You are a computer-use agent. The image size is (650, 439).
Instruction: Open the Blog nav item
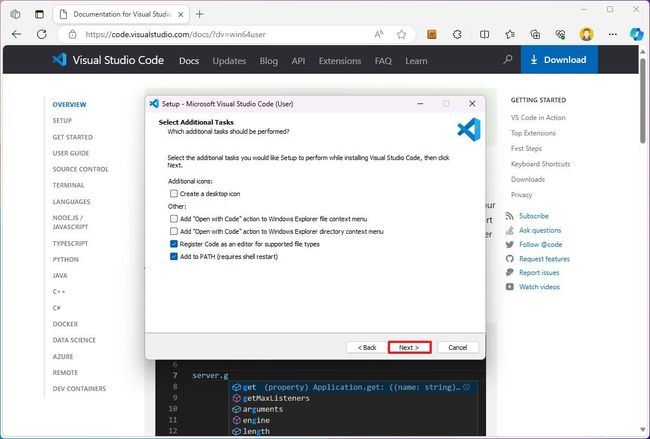[269, 61]
